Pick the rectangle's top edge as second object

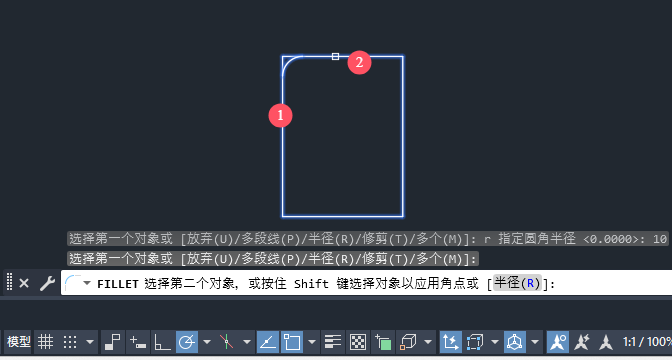(x=336, y=56)
